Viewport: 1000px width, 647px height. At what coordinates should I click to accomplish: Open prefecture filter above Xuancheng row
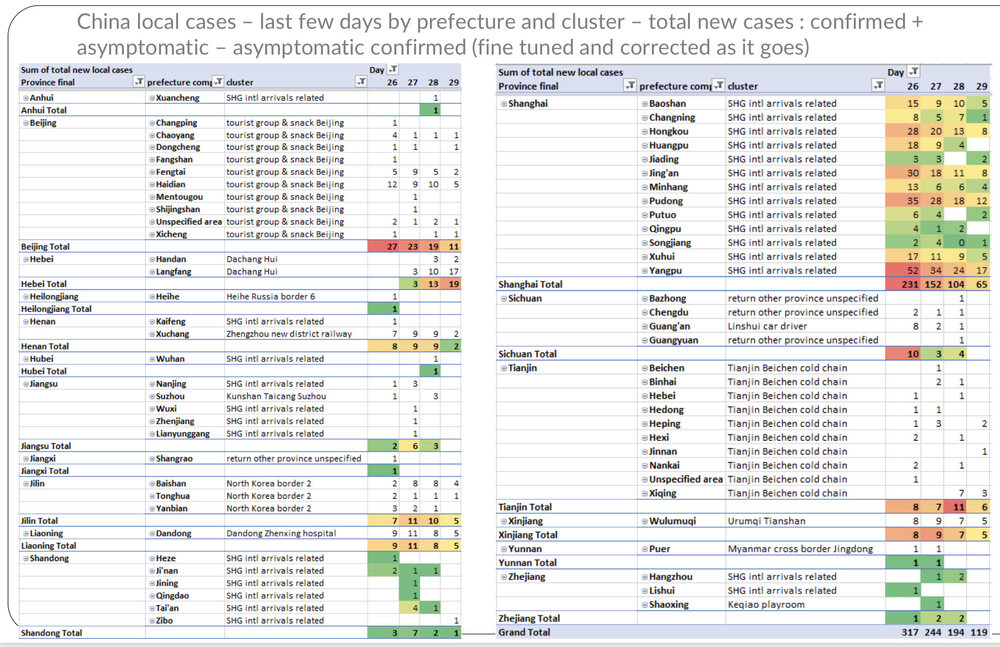tap(217, 83)
